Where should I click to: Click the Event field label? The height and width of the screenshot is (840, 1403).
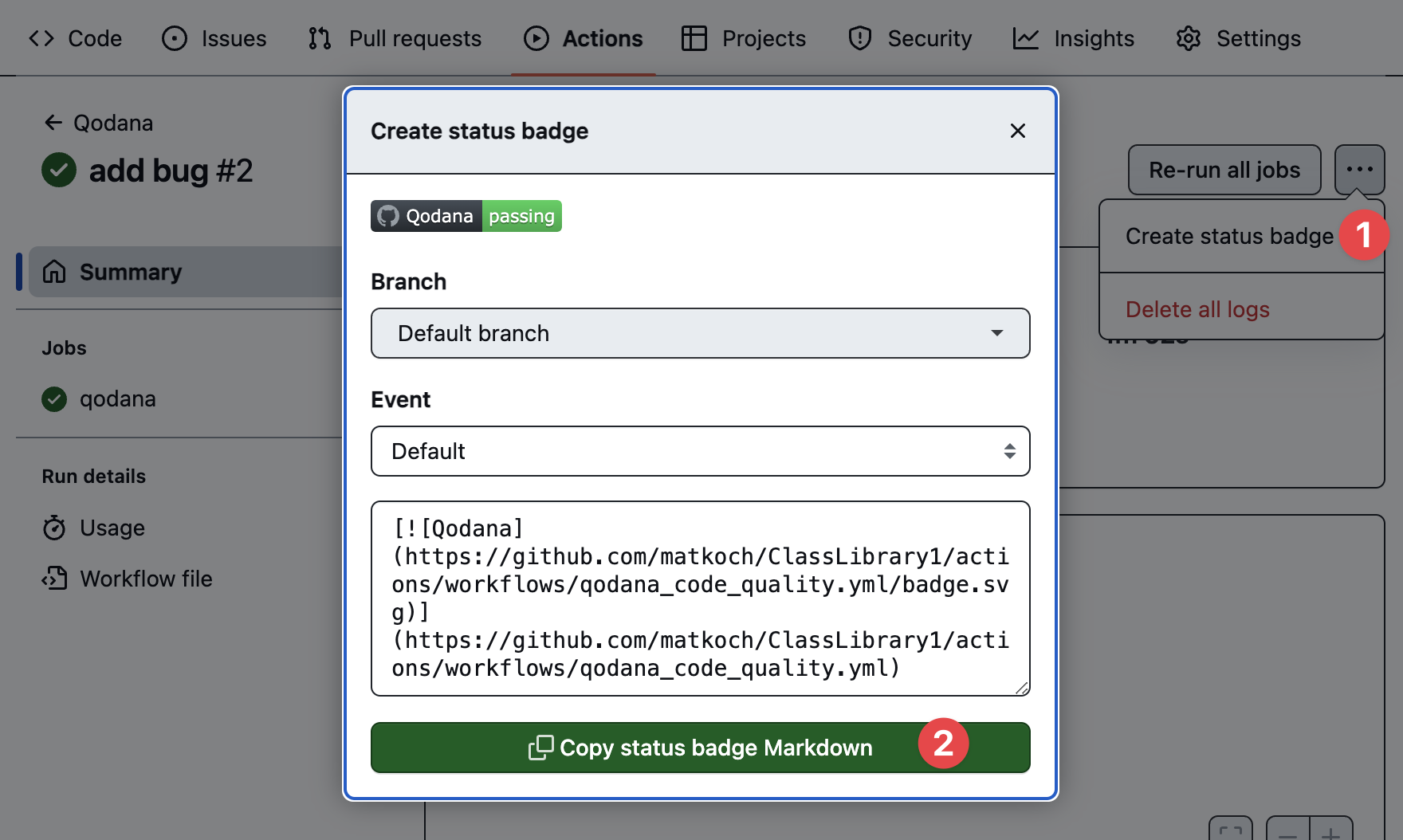pos(401,400)
